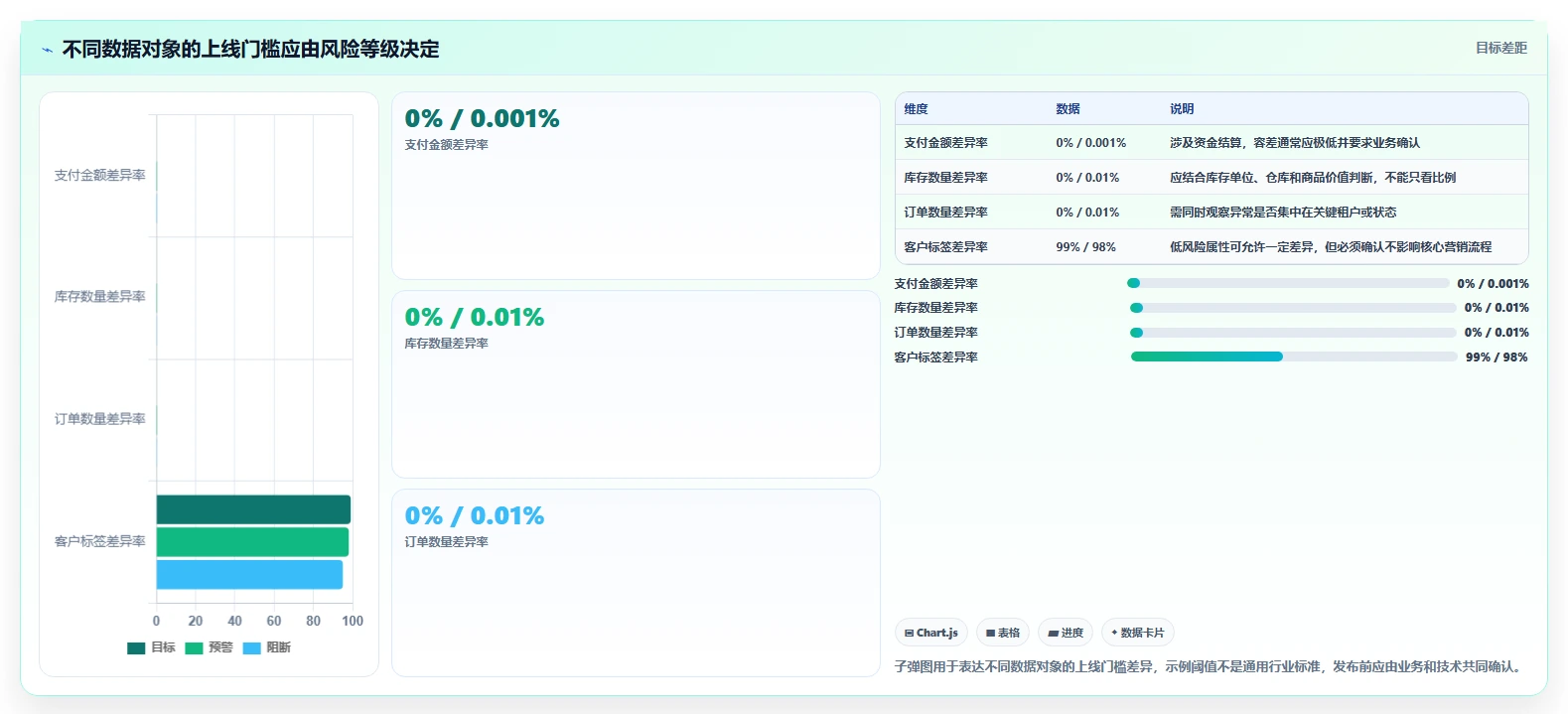The height and width of the screenshot is (714, 1568).
Task: Click description 涉及资金结算，容差通常应极低并要求业务确认
Action: 1295,143
